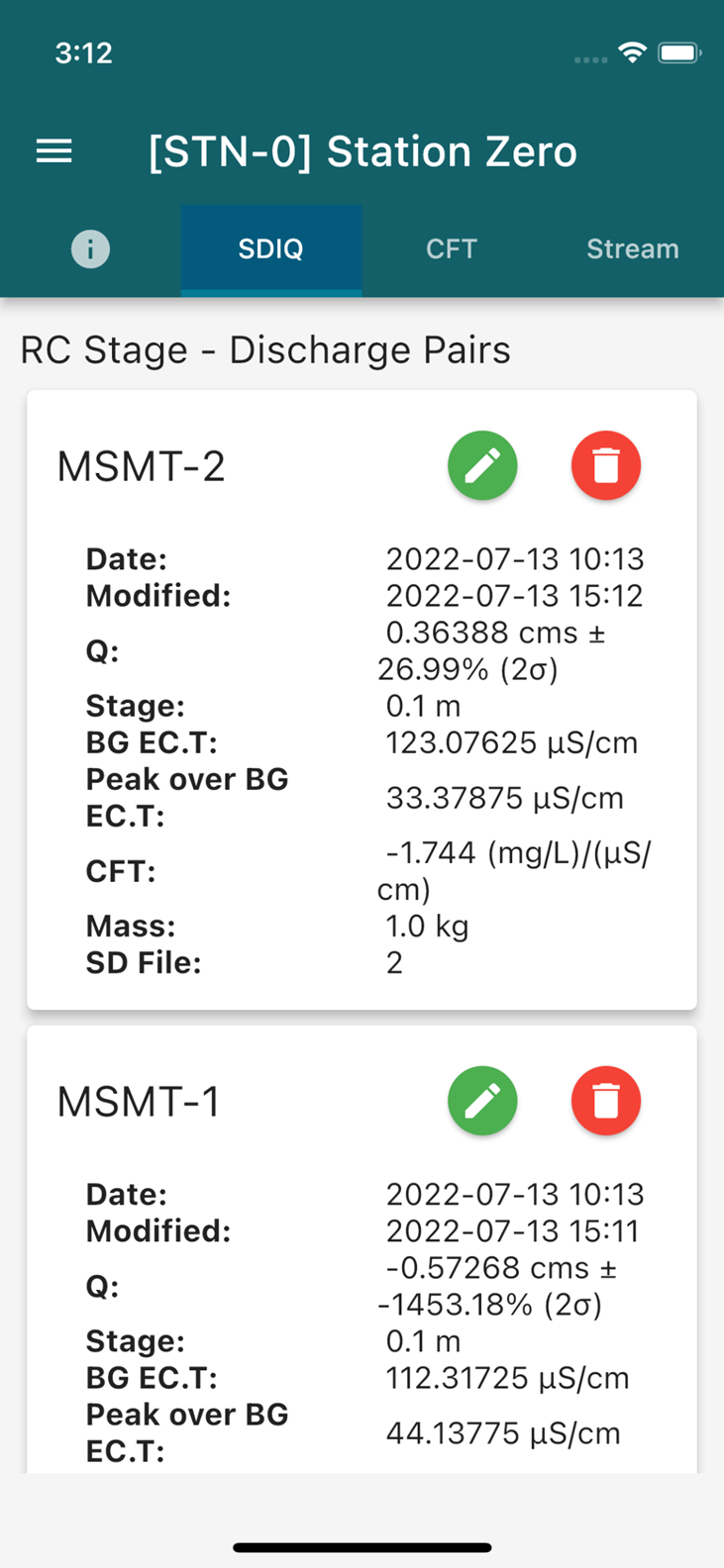The image size is (724, 1568).
Task: Tap the MSMT-1 card title
Action: 138,1101
